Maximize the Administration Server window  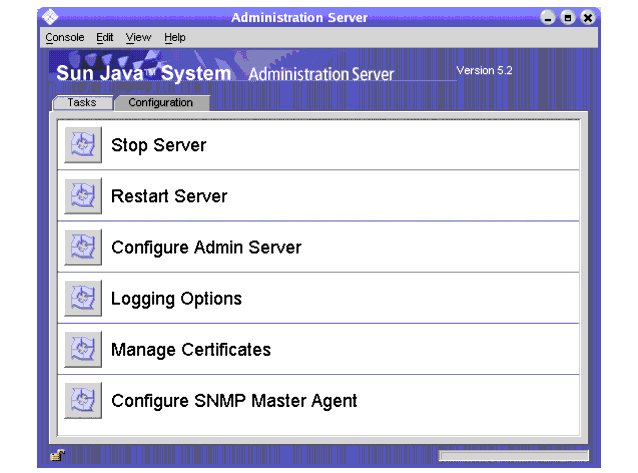click(x=568, y=18)
